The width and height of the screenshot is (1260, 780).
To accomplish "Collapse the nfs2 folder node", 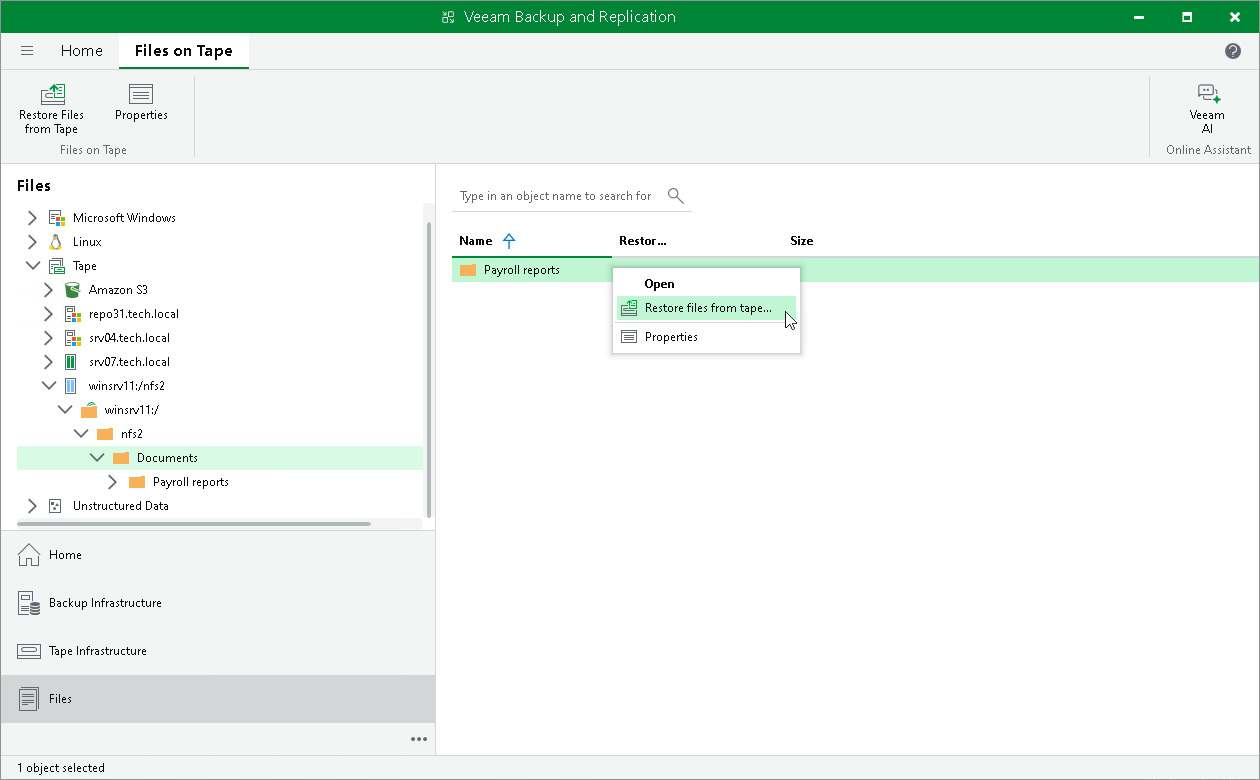I will pos(80,433).
